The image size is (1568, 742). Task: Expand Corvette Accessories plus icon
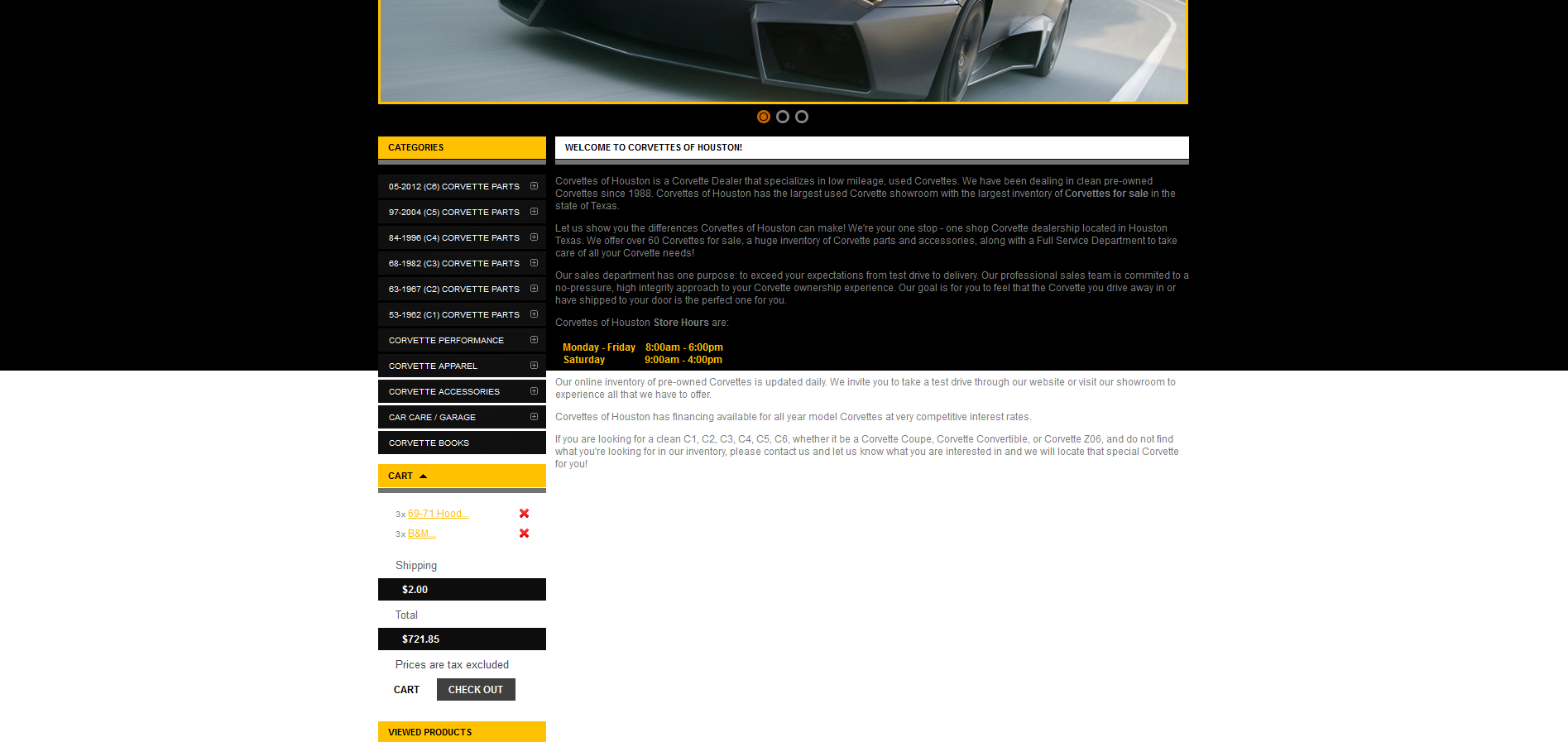pos(534,391)
